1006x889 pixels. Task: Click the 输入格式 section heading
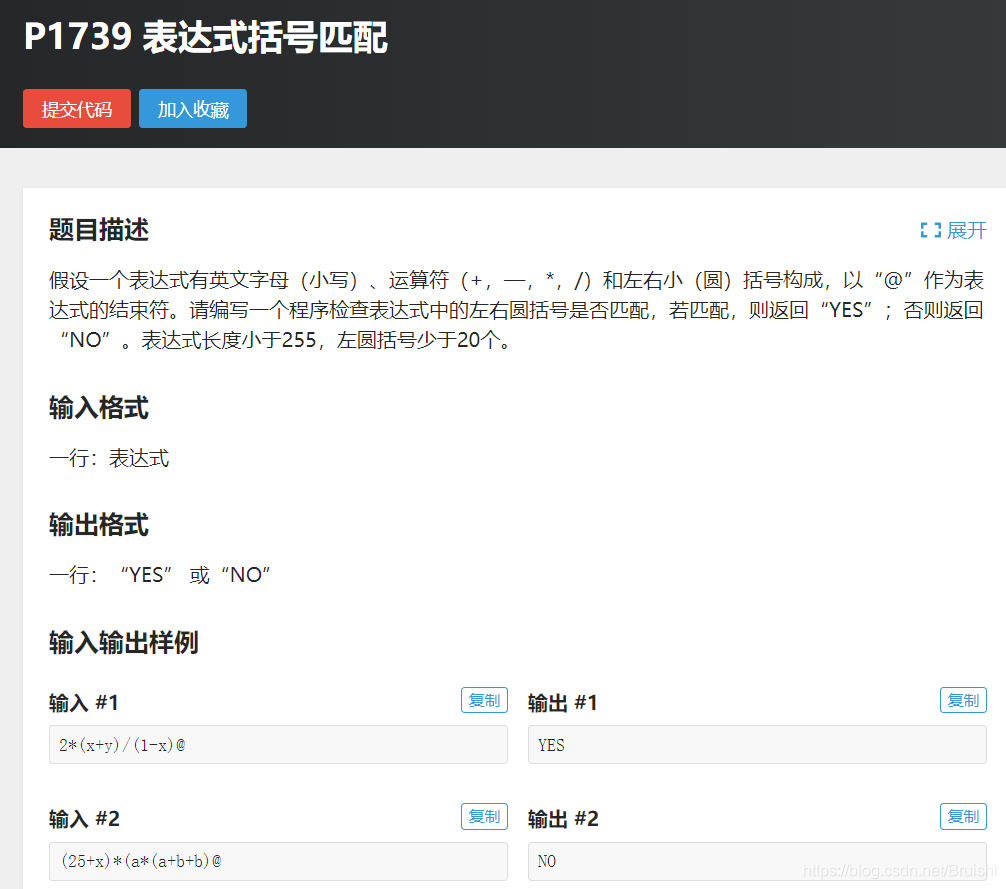point(99,408)
